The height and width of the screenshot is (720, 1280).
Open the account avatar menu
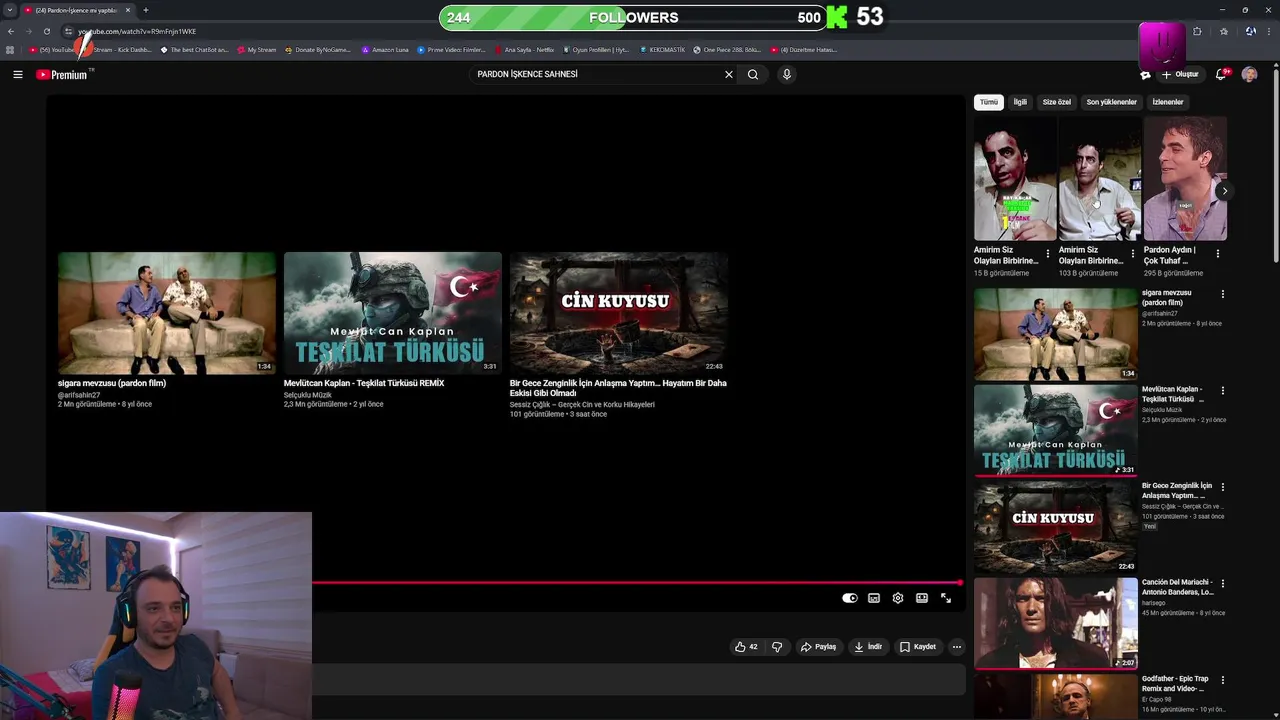click(x=1249, y=74)
